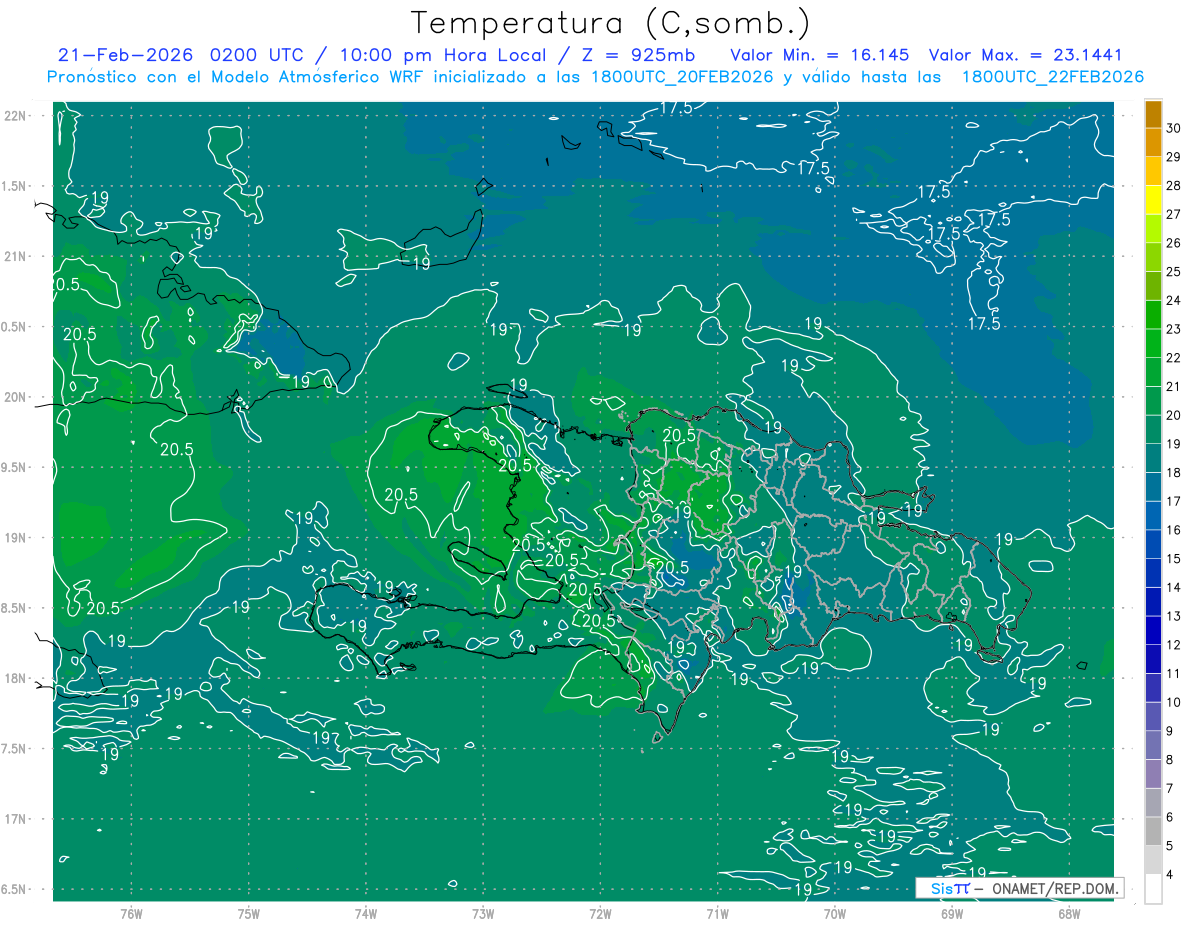This screenshot has height=927, width=1200.
Task: Pick the lime swatch between 25 and 26
Action: (1153, 258)
